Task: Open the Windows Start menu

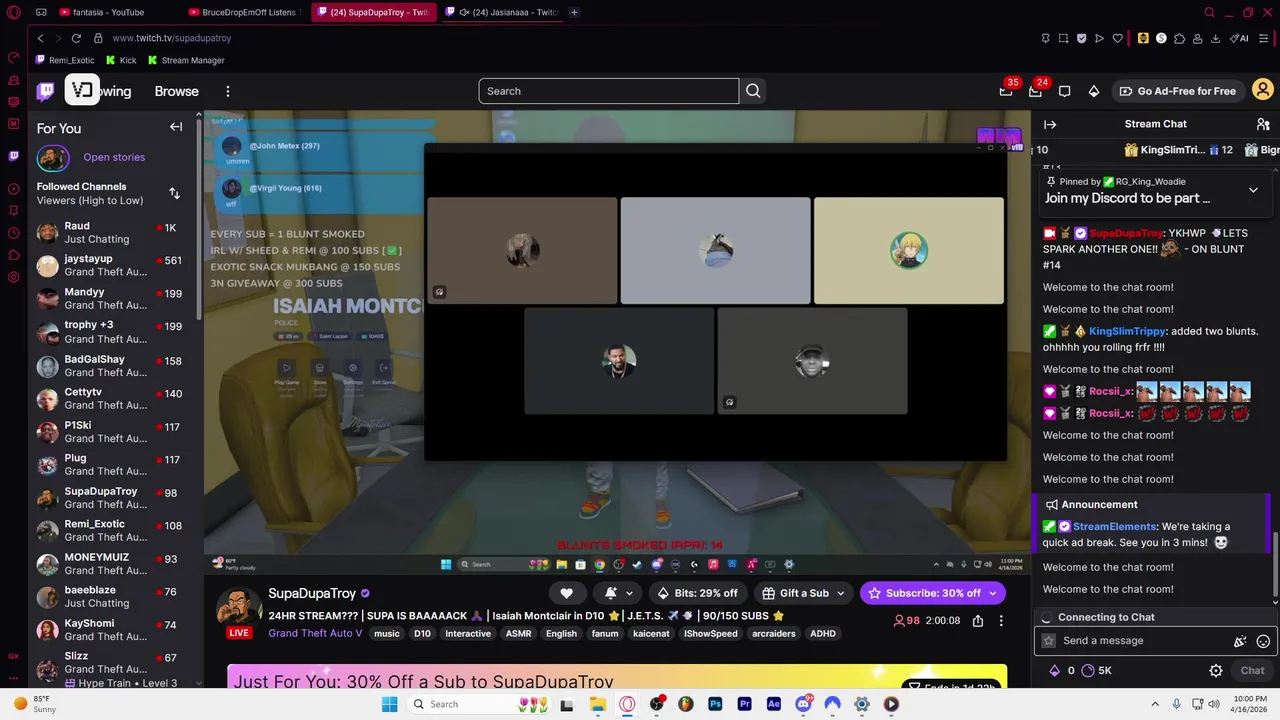Action: point(389,704)
